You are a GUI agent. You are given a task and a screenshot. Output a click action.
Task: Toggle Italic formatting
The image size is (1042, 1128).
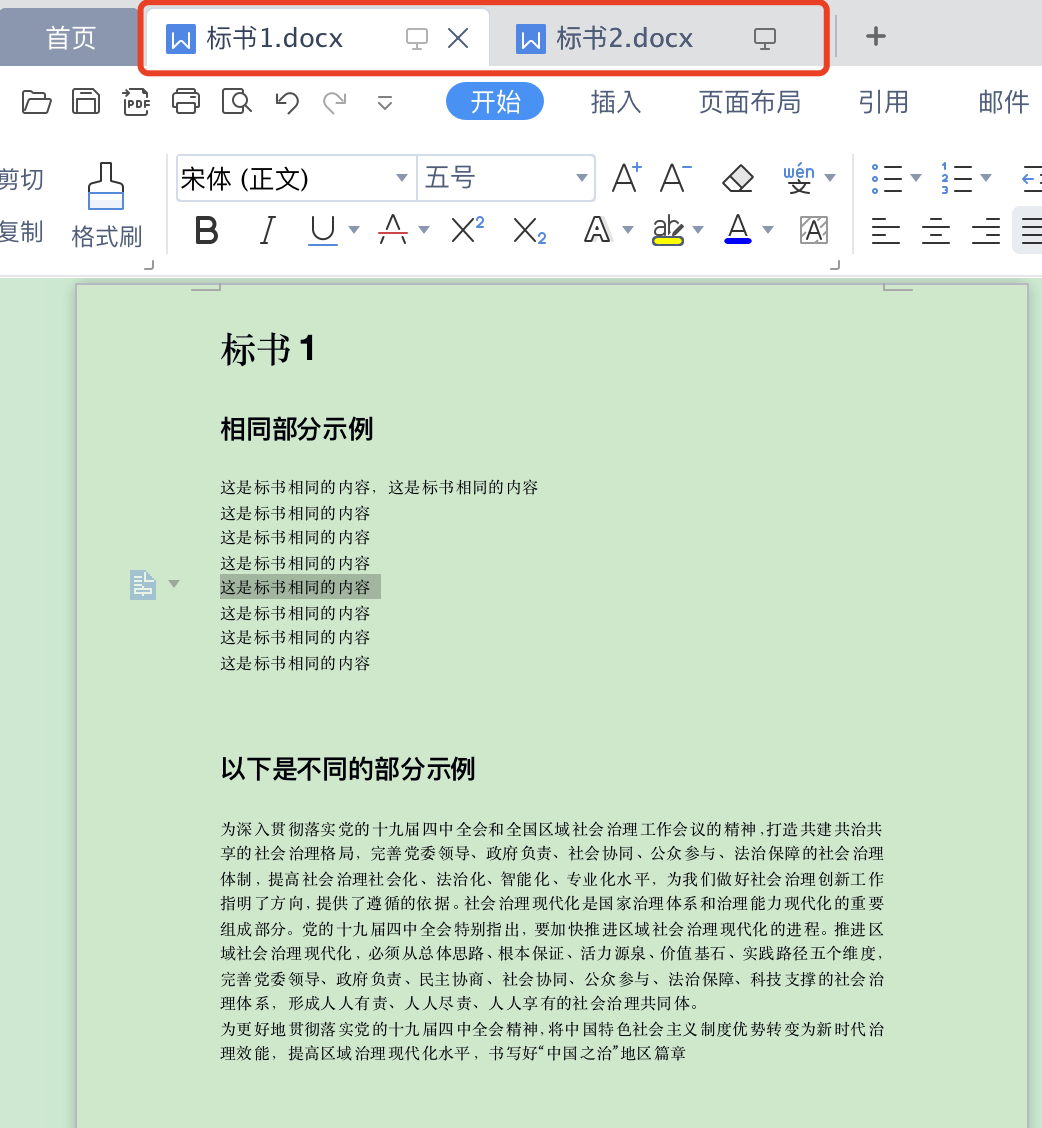pyautogui.click(x=267, y=231)
